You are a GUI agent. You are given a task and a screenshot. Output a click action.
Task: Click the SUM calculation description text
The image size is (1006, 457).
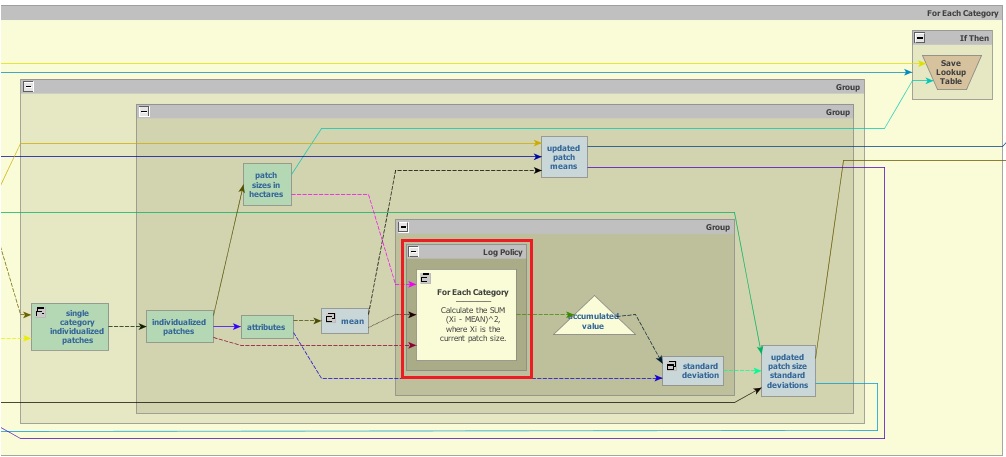coord(474,324)
